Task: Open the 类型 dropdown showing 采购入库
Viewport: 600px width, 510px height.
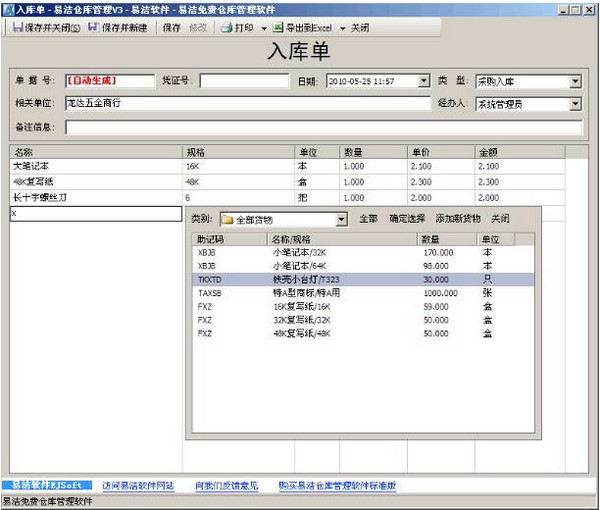Action: 575,81
